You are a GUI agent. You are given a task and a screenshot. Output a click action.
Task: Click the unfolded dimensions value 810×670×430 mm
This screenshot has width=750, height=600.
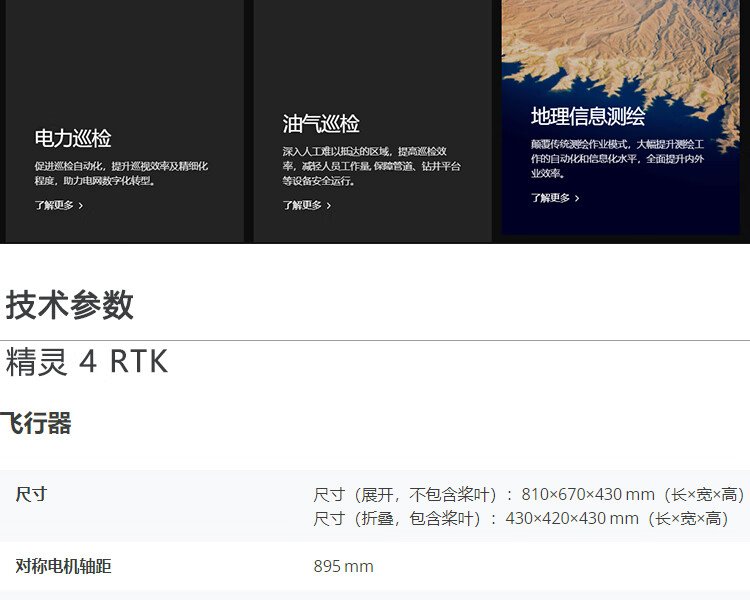588,494
